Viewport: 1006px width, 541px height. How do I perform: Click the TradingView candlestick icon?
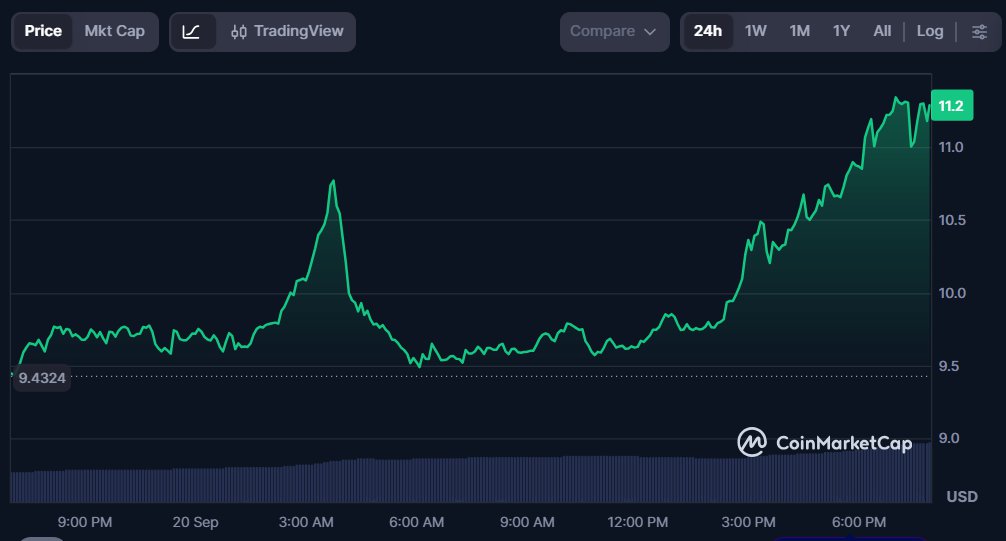(x=239, y=31)
